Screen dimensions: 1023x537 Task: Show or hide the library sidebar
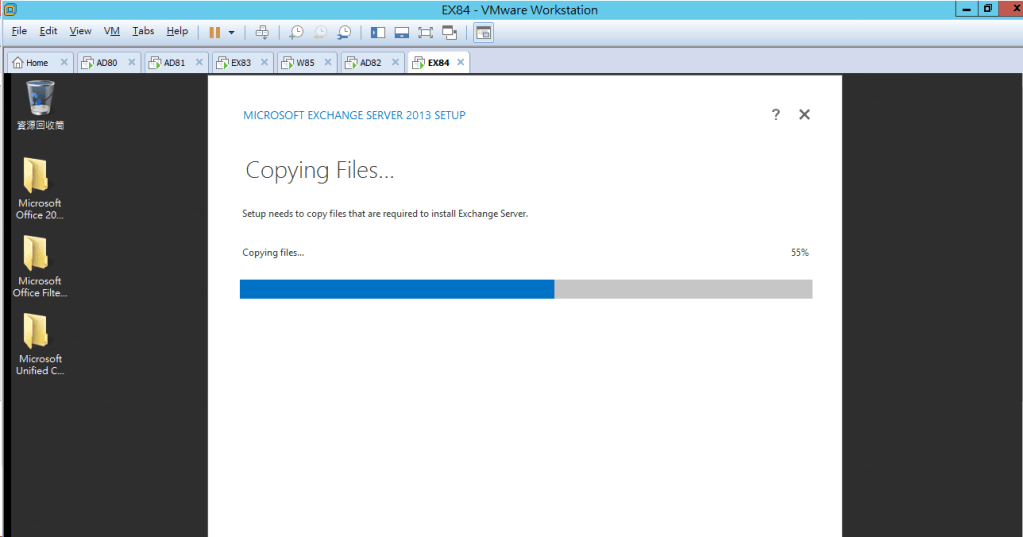coord(377,32)
